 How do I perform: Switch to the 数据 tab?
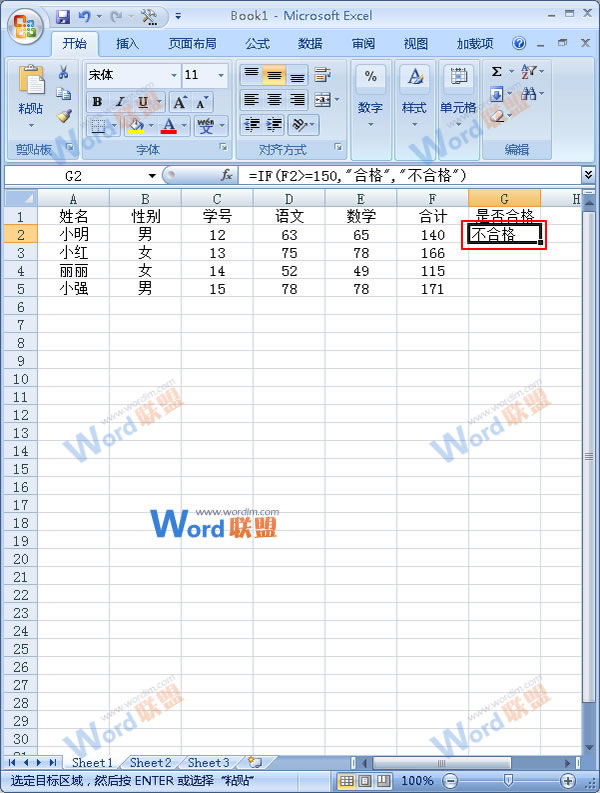tap(310, 44)
